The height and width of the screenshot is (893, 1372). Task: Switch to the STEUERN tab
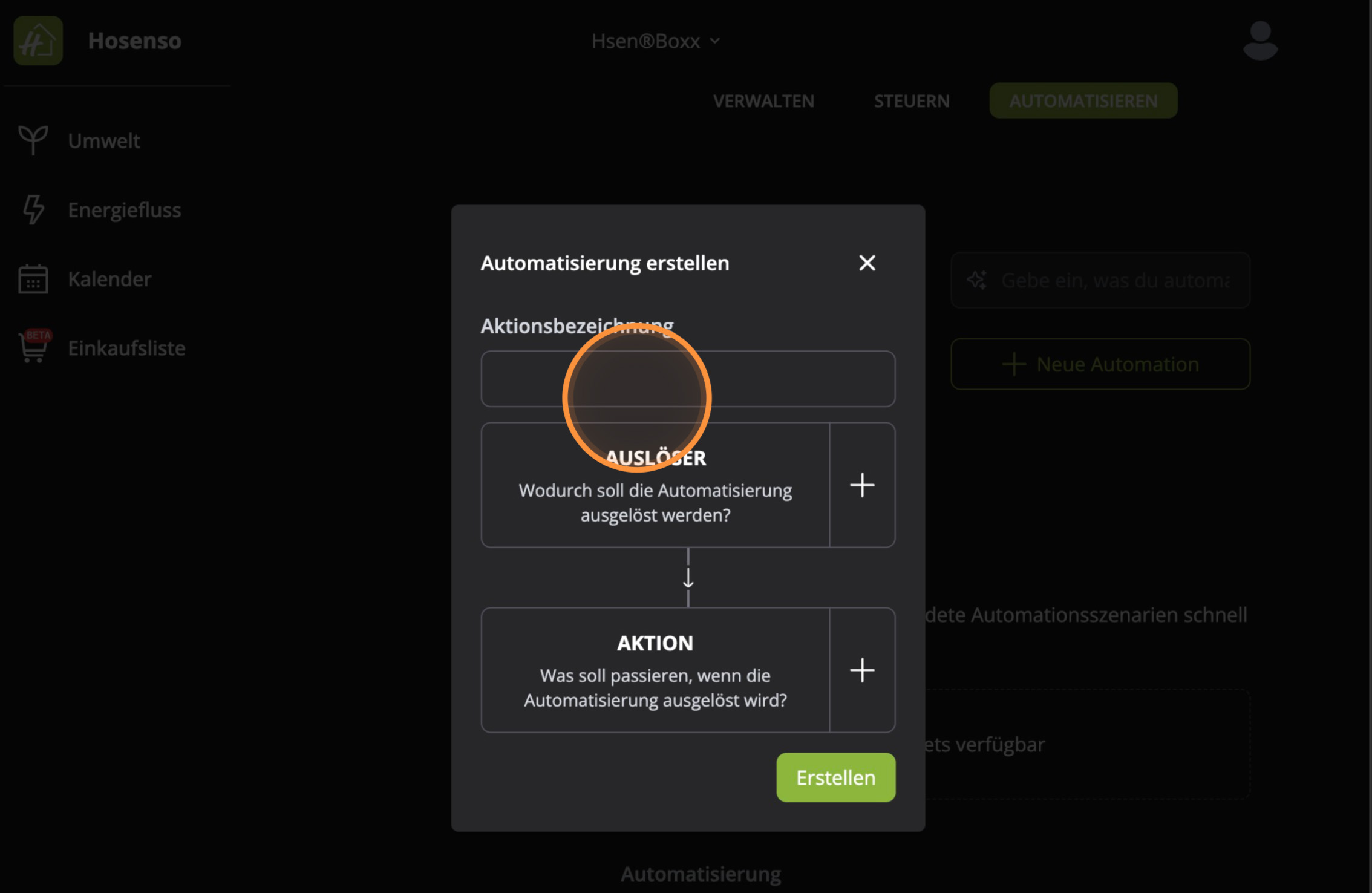(911, 100)
